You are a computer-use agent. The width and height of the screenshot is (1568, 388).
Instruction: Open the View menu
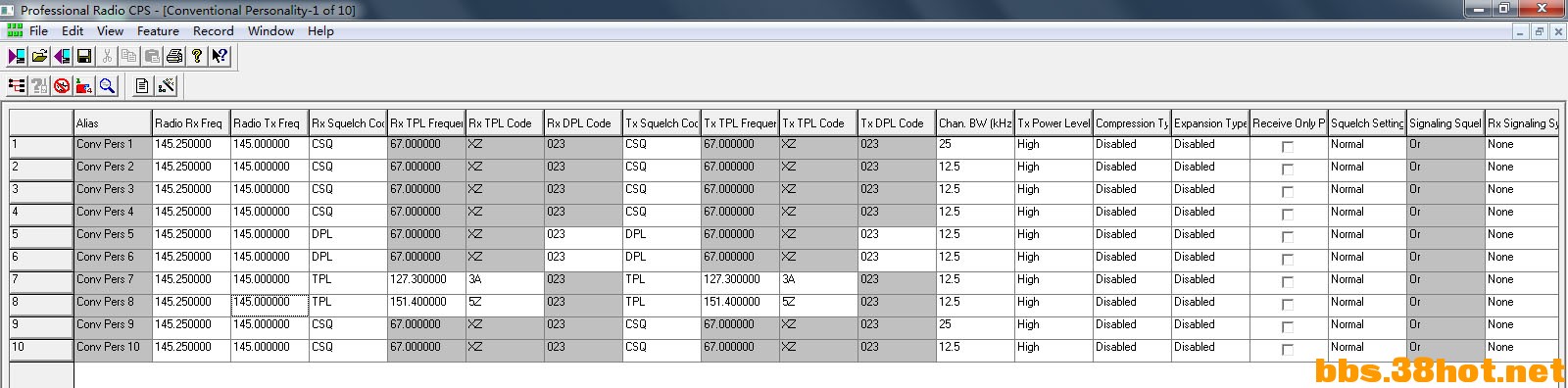pos(110,30)
